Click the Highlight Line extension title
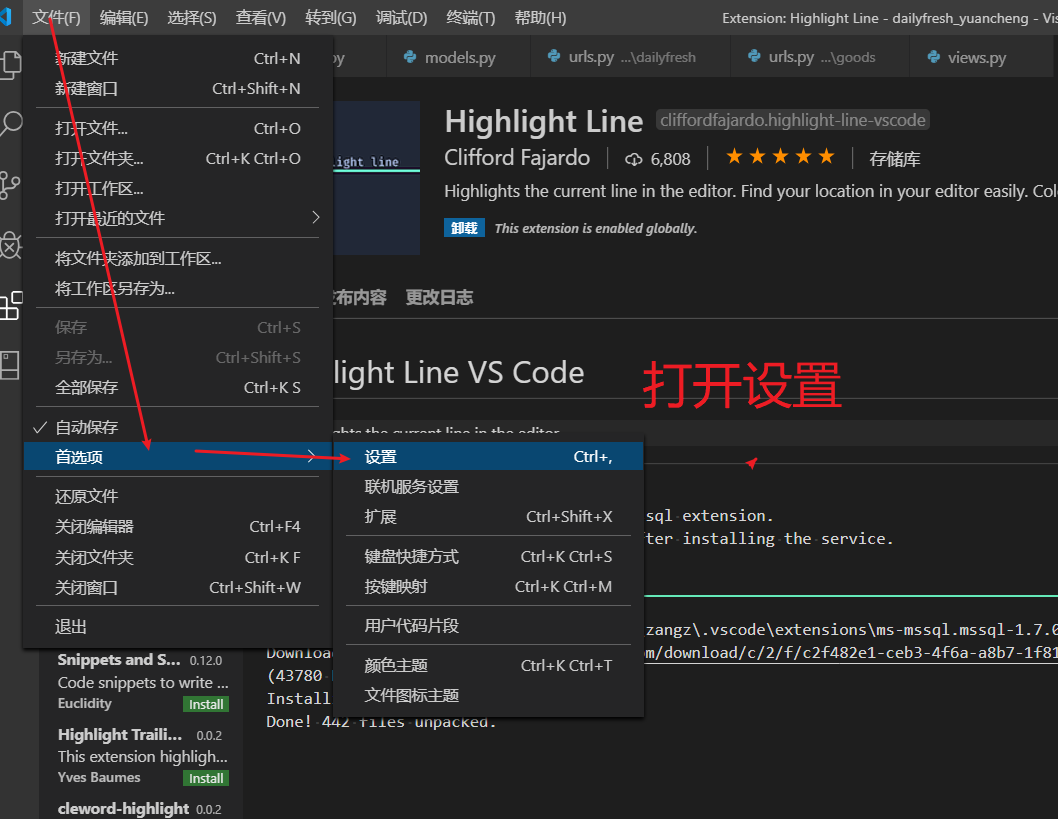This screenshot has width=1058, height=819. pyautogui.click(x=544, y=122)
